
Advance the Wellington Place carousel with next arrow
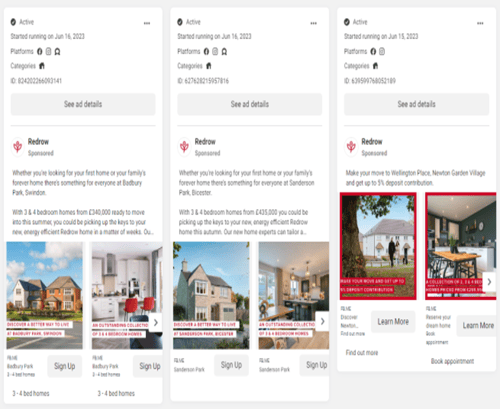(x=489, y=282)
